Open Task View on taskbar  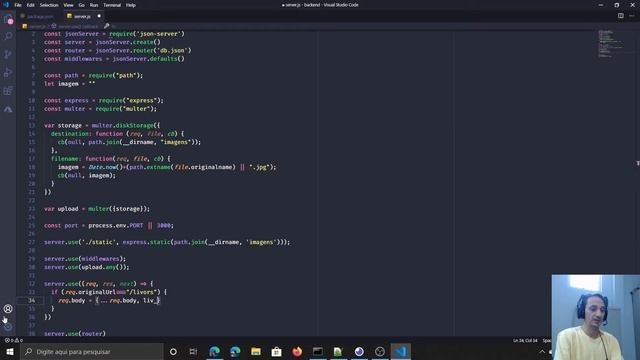[x=193, y=351]
